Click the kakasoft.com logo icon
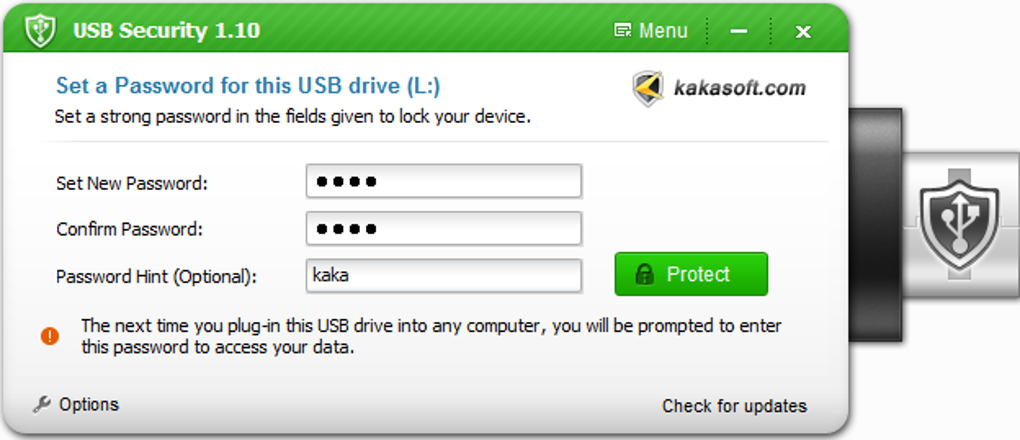1020x440 pixels. tap(648, 88)
